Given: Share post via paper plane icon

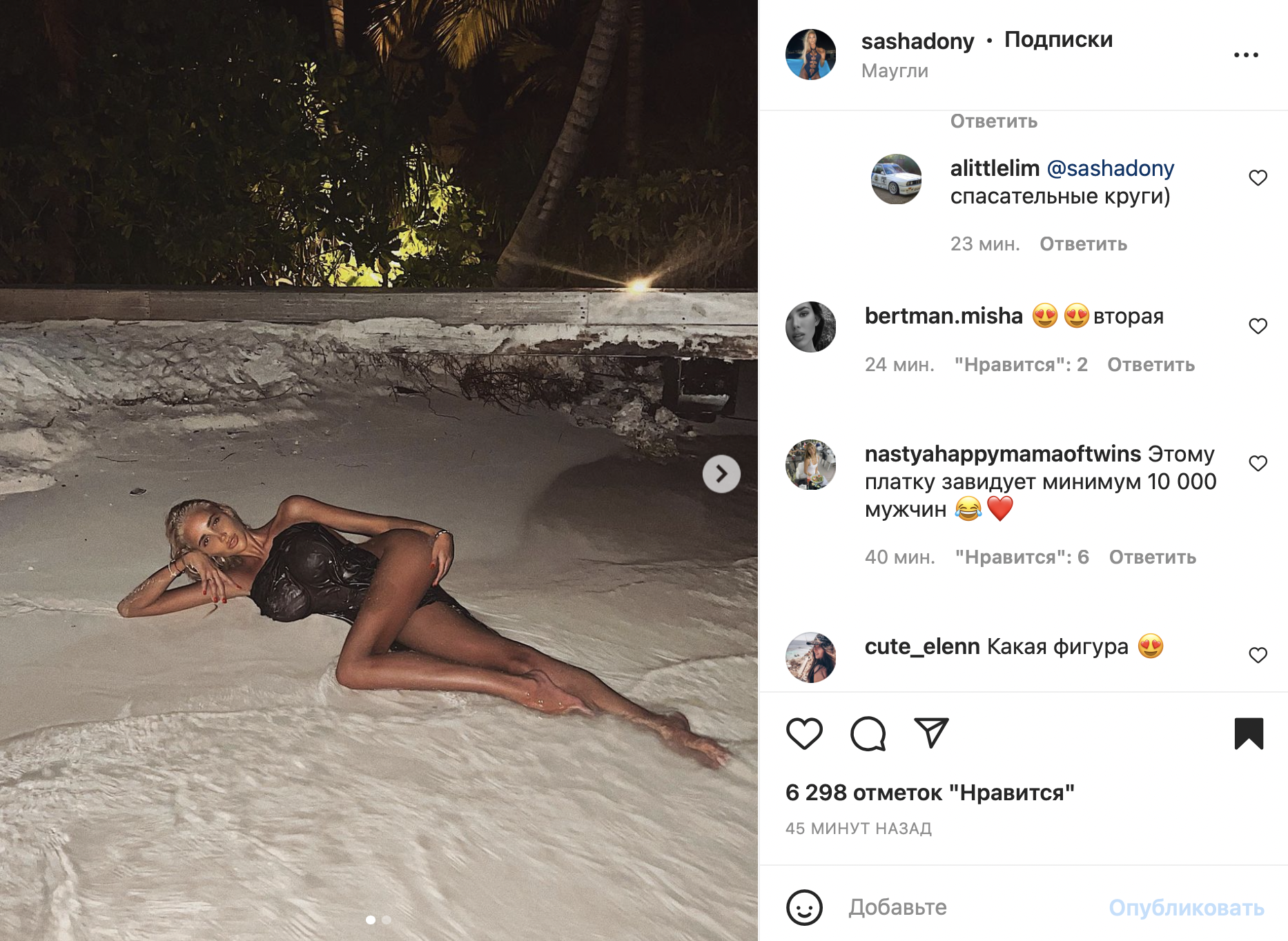Looking at the screenshot, I should click(x=931, y=733).
